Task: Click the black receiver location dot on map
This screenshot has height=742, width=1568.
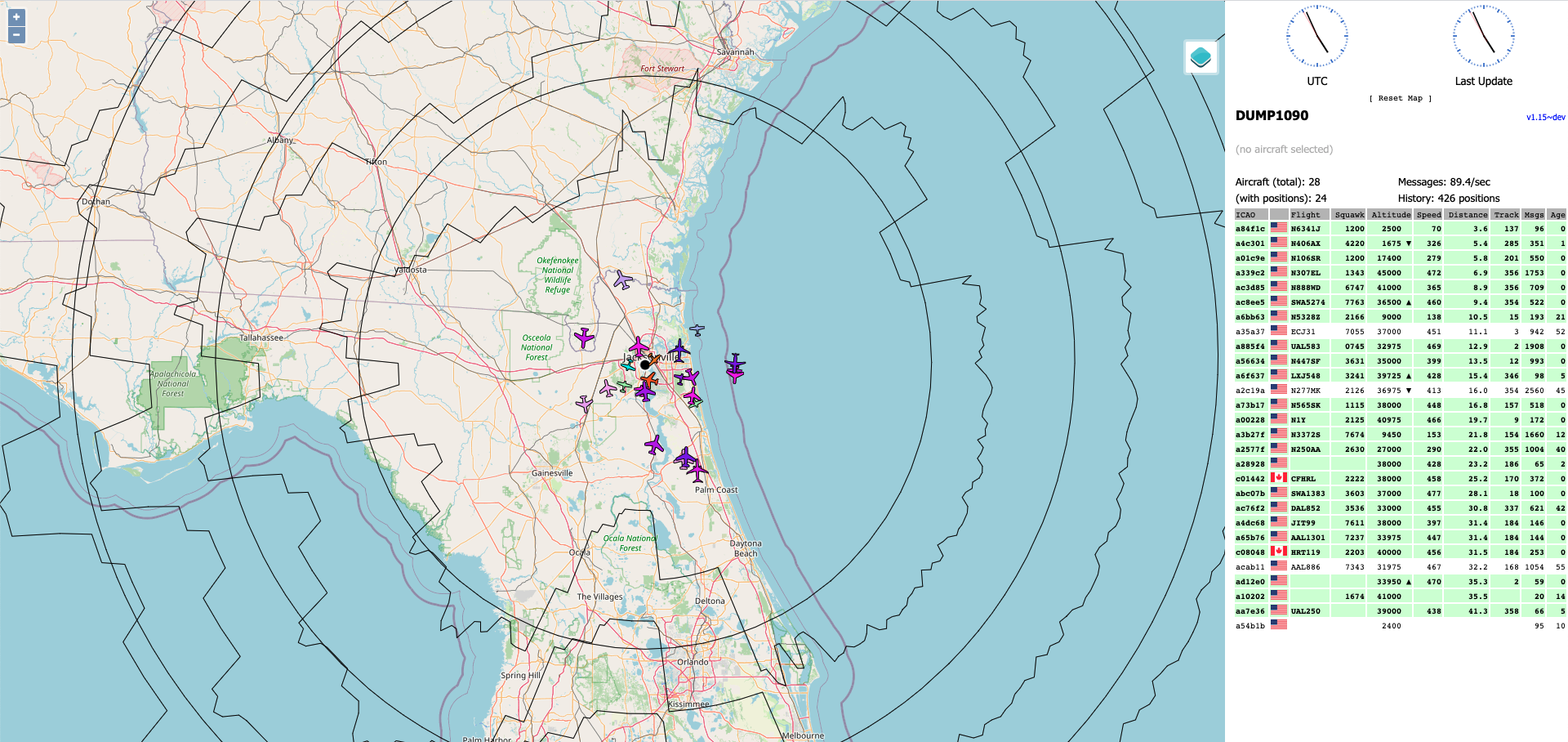Action: pyautogui.click(x=644, y=364)
